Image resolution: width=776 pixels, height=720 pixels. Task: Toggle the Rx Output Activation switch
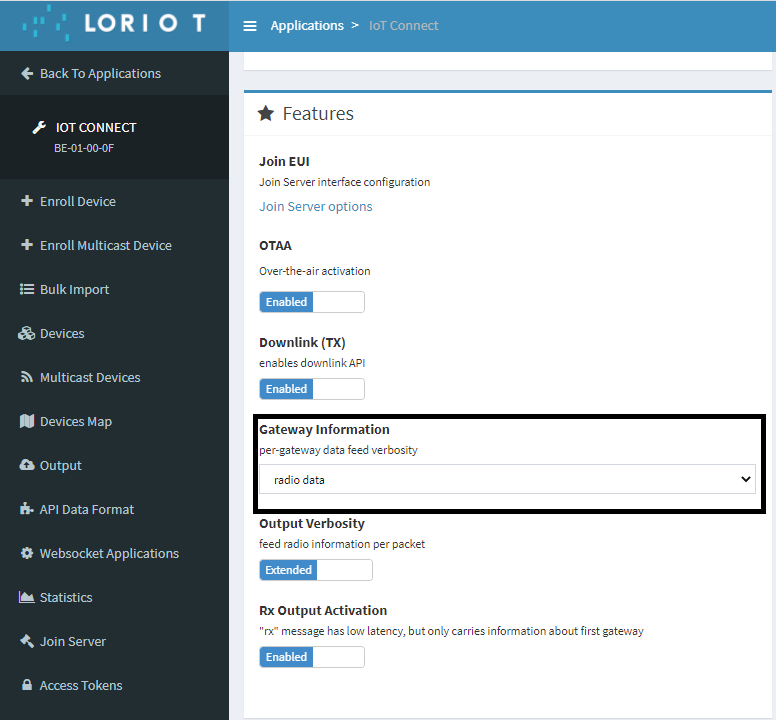point(312,657)
